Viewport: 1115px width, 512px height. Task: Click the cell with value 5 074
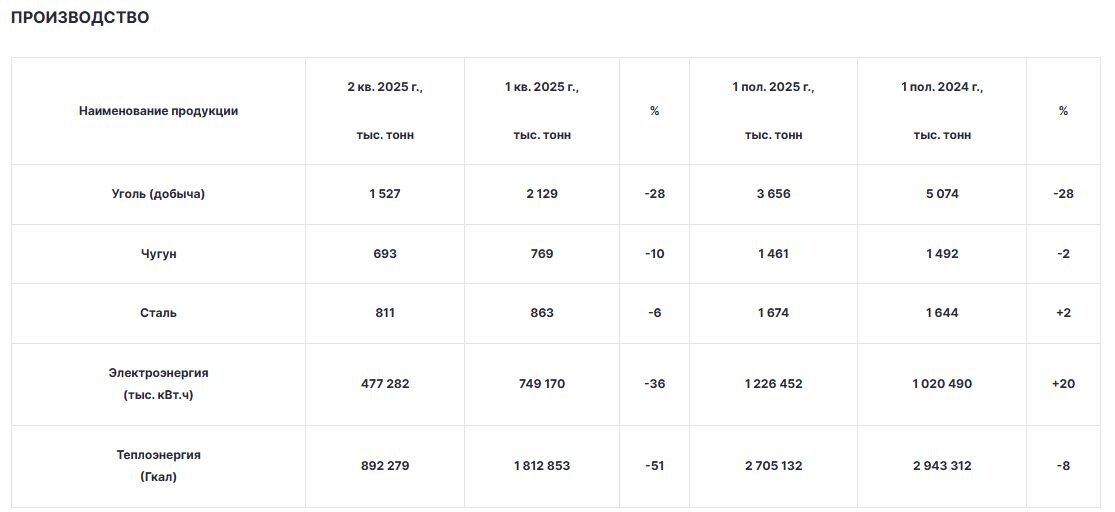[x=941, y=194]
